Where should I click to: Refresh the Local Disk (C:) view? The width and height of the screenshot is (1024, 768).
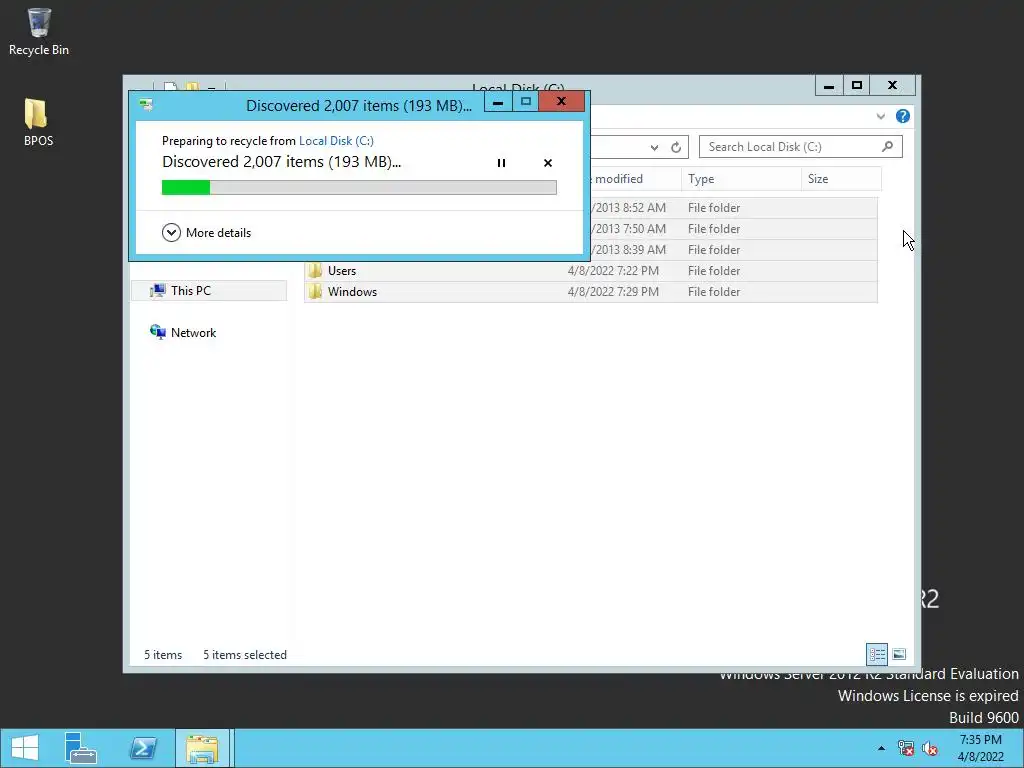tap(676, 148)
